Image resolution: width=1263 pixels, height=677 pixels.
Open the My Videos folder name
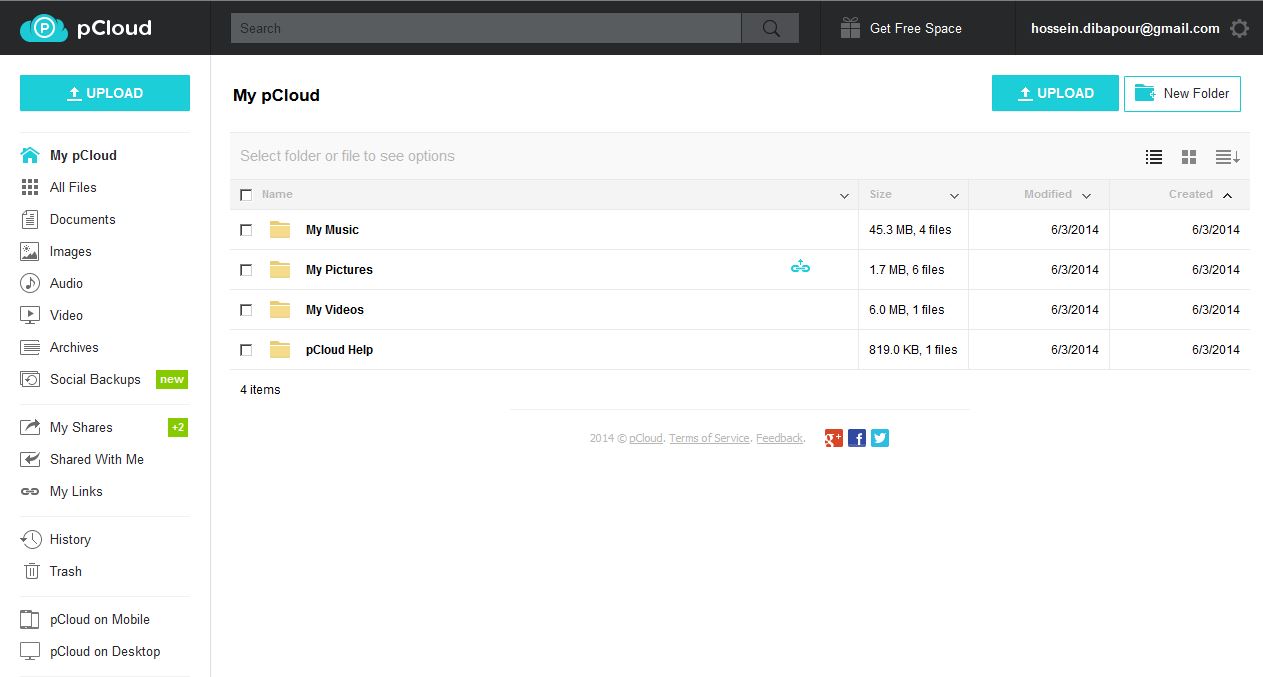335,309
